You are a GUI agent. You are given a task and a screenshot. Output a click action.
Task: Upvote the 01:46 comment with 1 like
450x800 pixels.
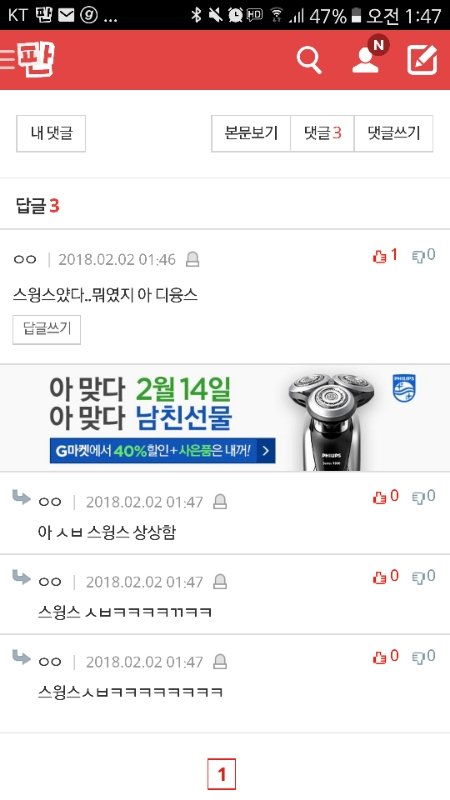pos(385,255)
